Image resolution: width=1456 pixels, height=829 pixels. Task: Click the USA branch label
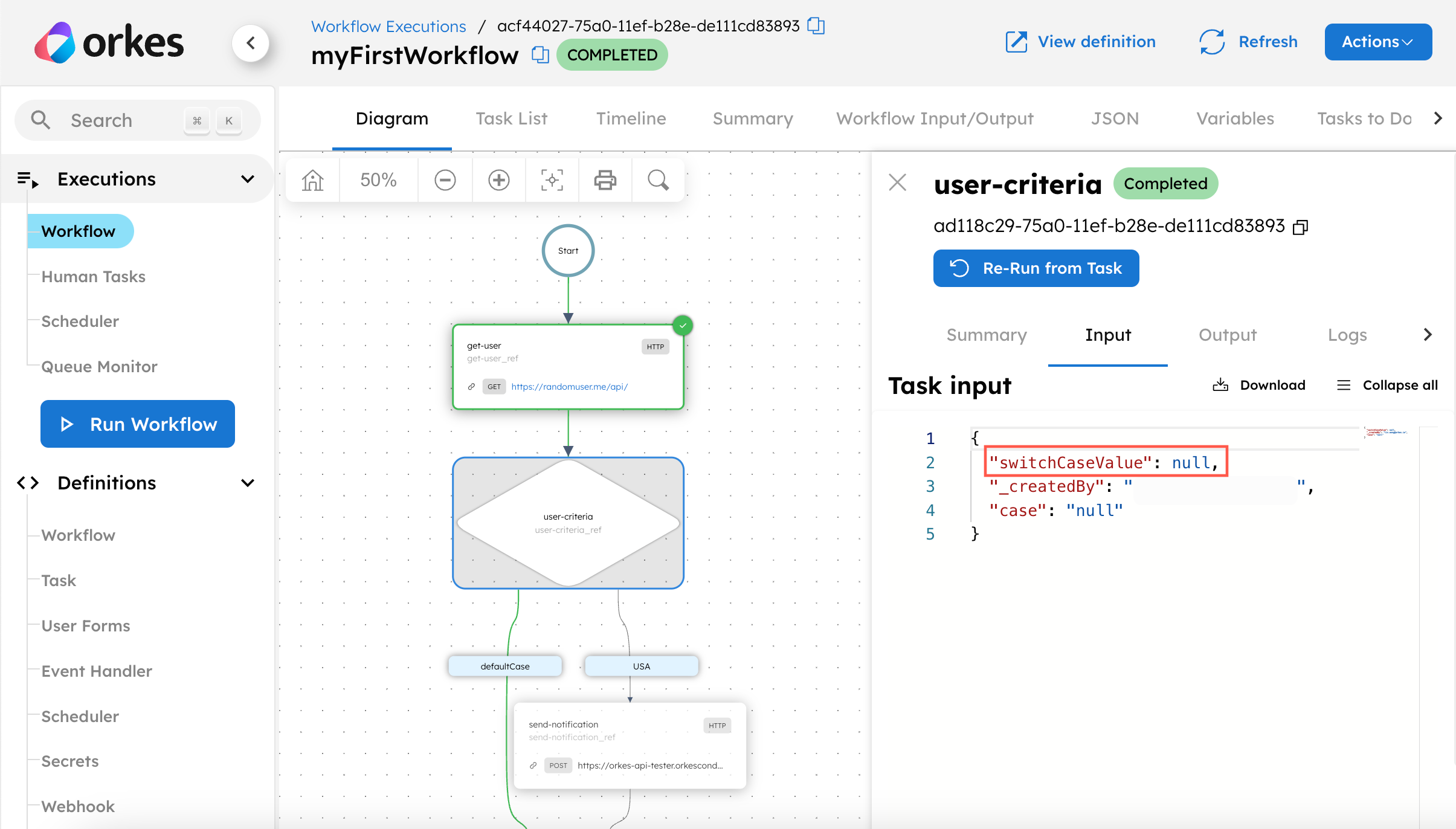click(x=642, y=666)
